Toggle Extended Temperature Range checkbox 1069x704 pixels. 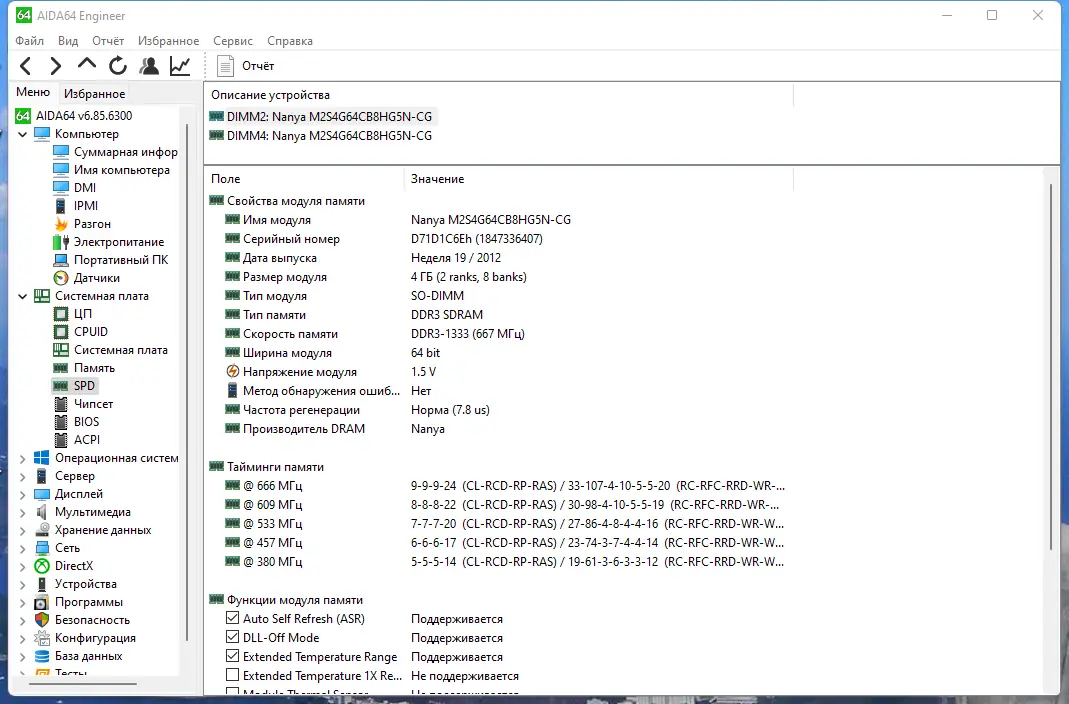coord(232,656)
